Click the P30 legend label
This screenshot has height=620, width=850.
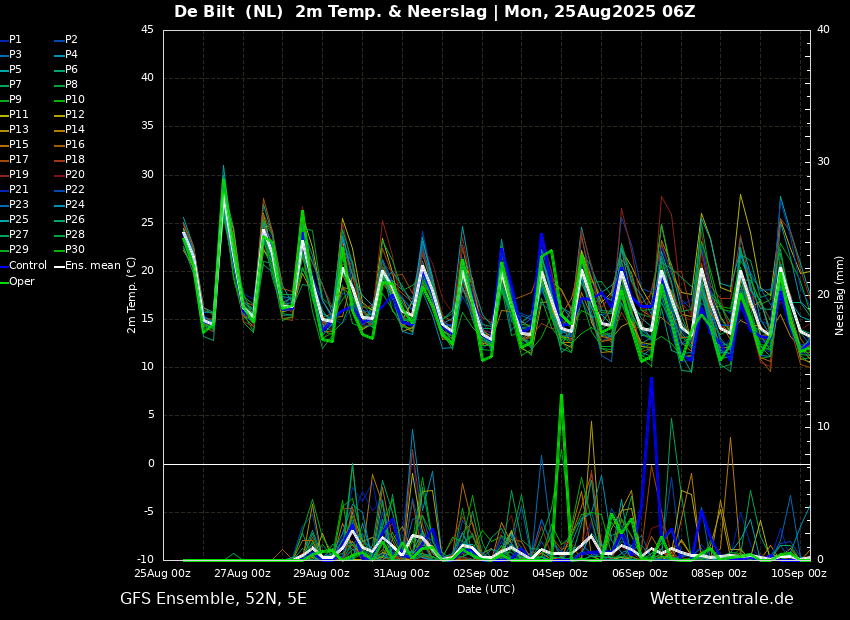click(74, 250)
